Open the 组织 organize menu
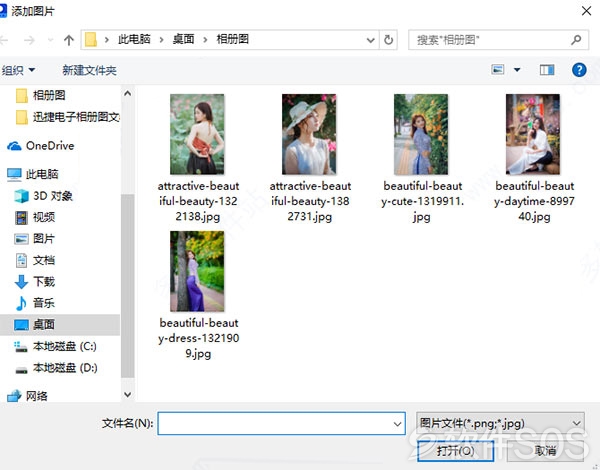Image resolution: width=600 pixels, height=470 pixels. click(18, 70)
